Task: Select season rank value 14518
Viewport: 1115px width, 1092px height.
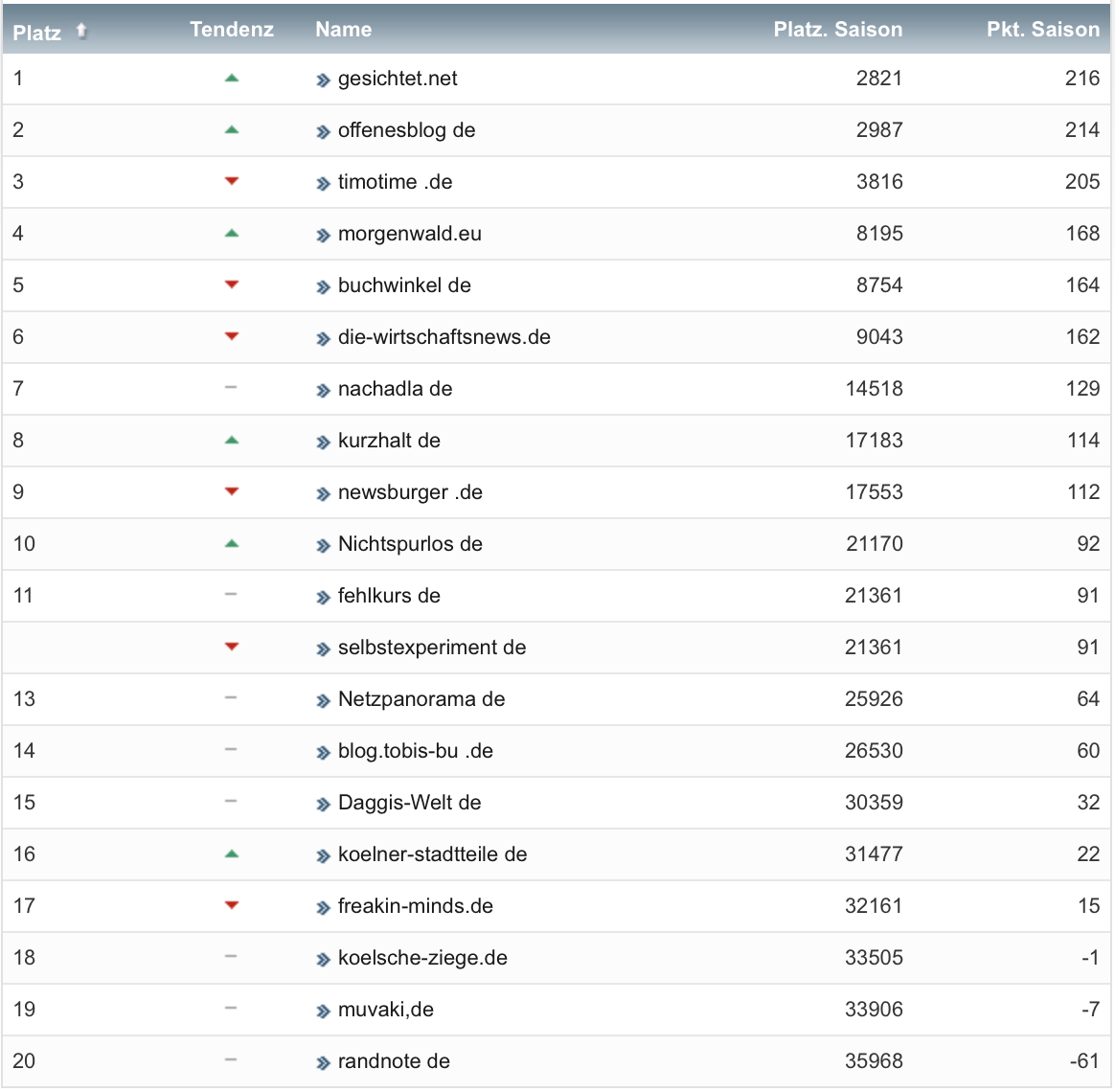Action: point(874,389)
